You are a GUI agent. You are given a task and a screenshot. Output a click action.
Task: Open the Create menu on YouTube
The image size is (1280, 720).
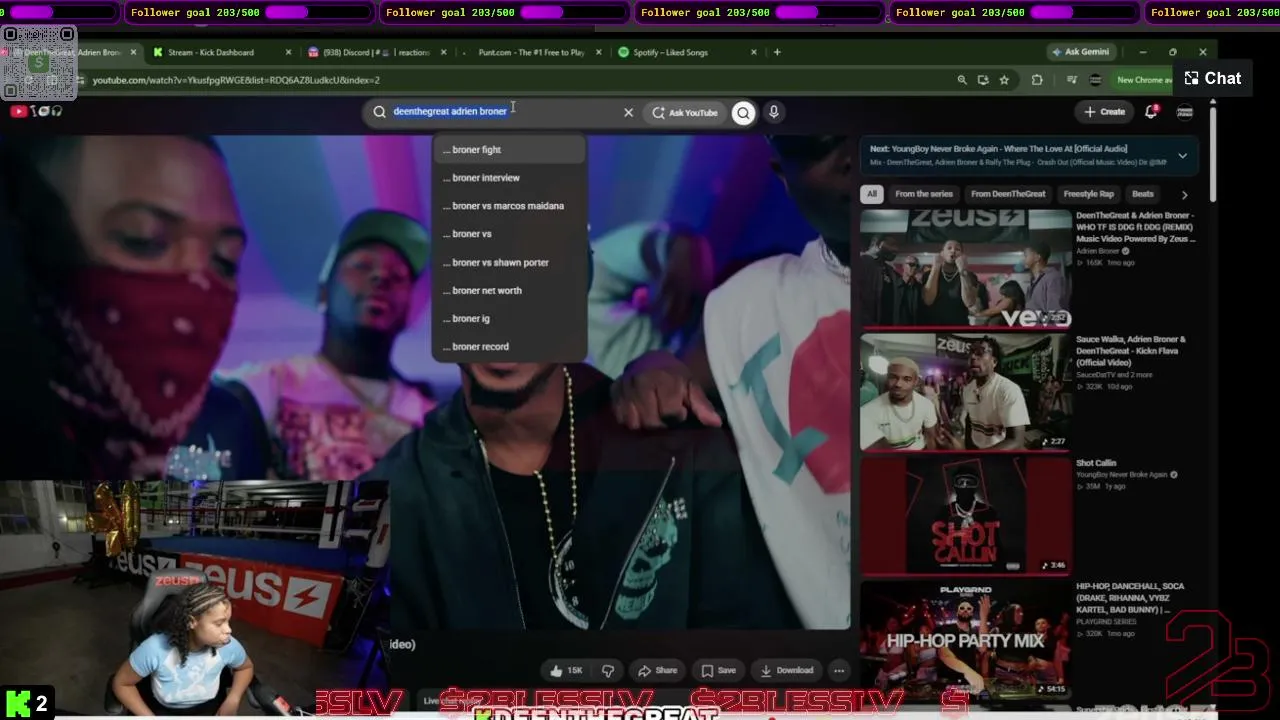[x=1105, y=112]
